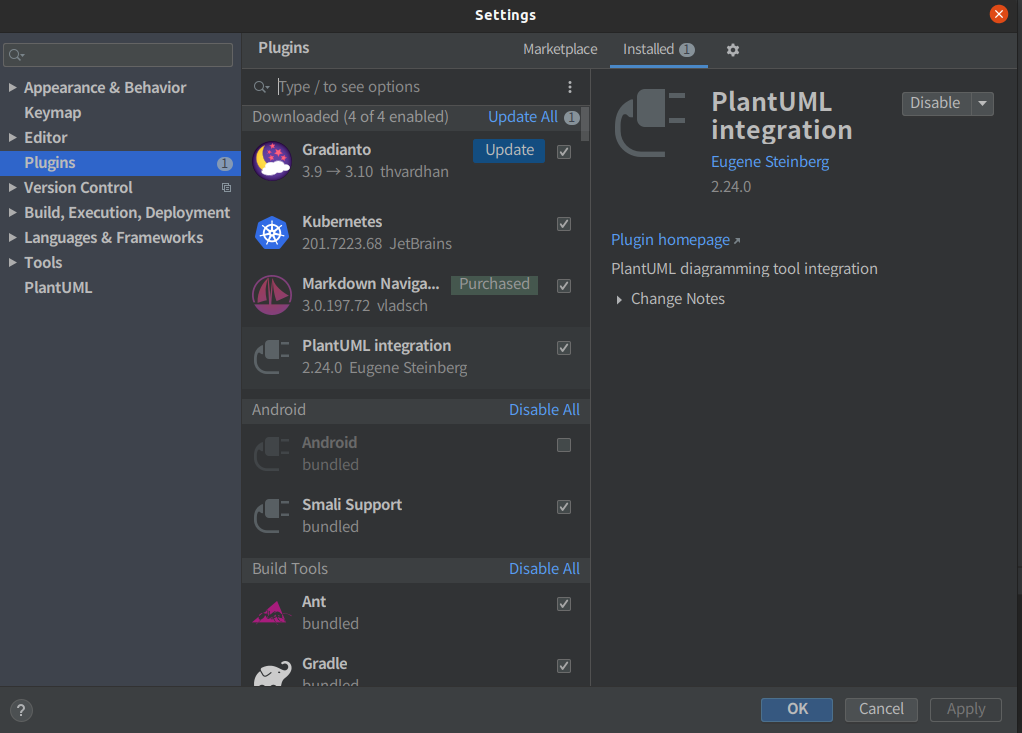The height and width of the screenshot is (733, 1022).
Task: Click the Gradianto plugin icon
Action: [272, 161]
